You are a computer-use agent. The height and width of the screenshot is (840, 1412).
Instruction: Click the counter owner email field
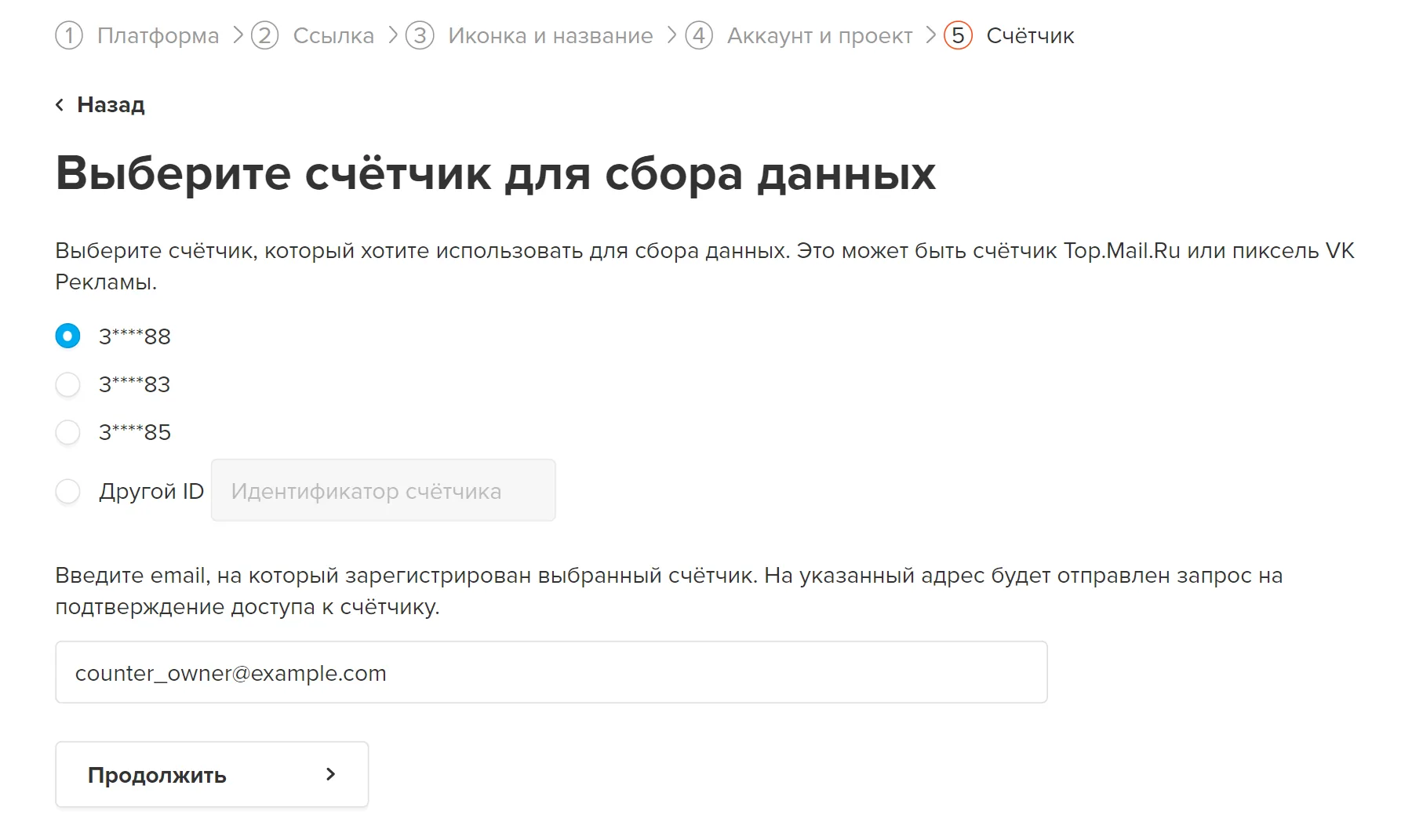point(551,672)
